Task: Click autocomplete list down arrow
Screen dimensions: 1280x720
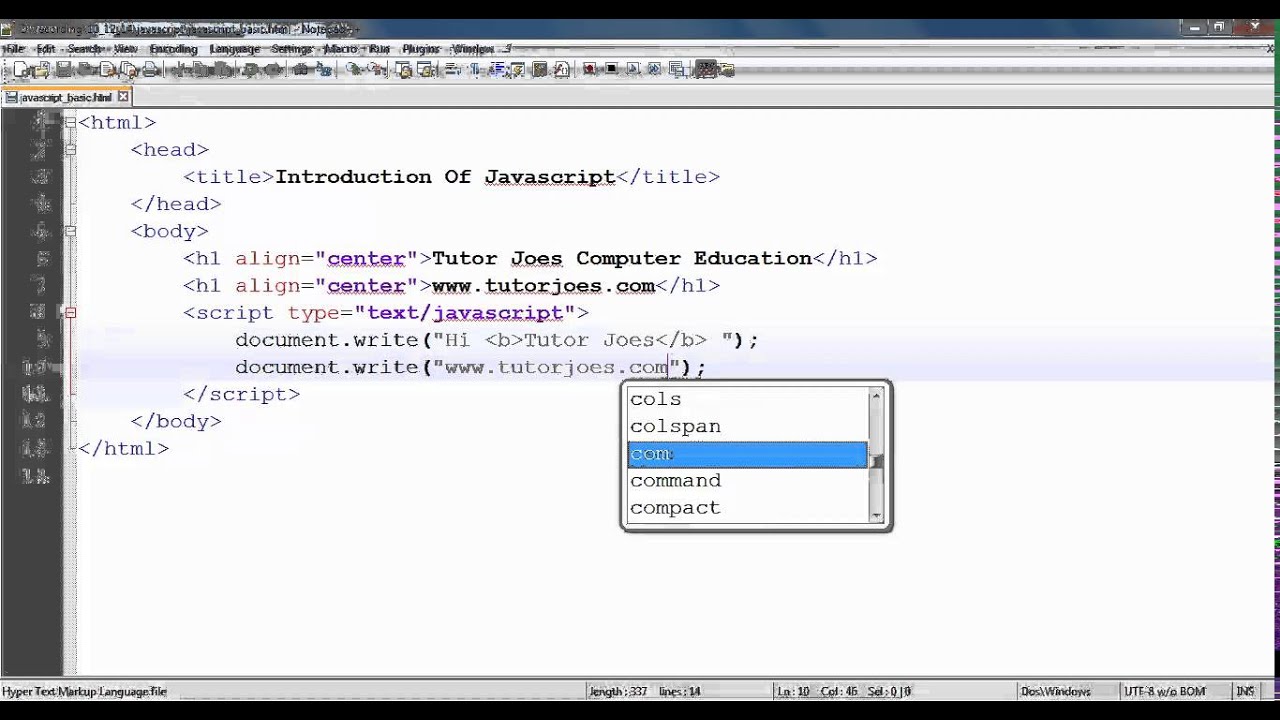Action: click(x=877, y=515)
